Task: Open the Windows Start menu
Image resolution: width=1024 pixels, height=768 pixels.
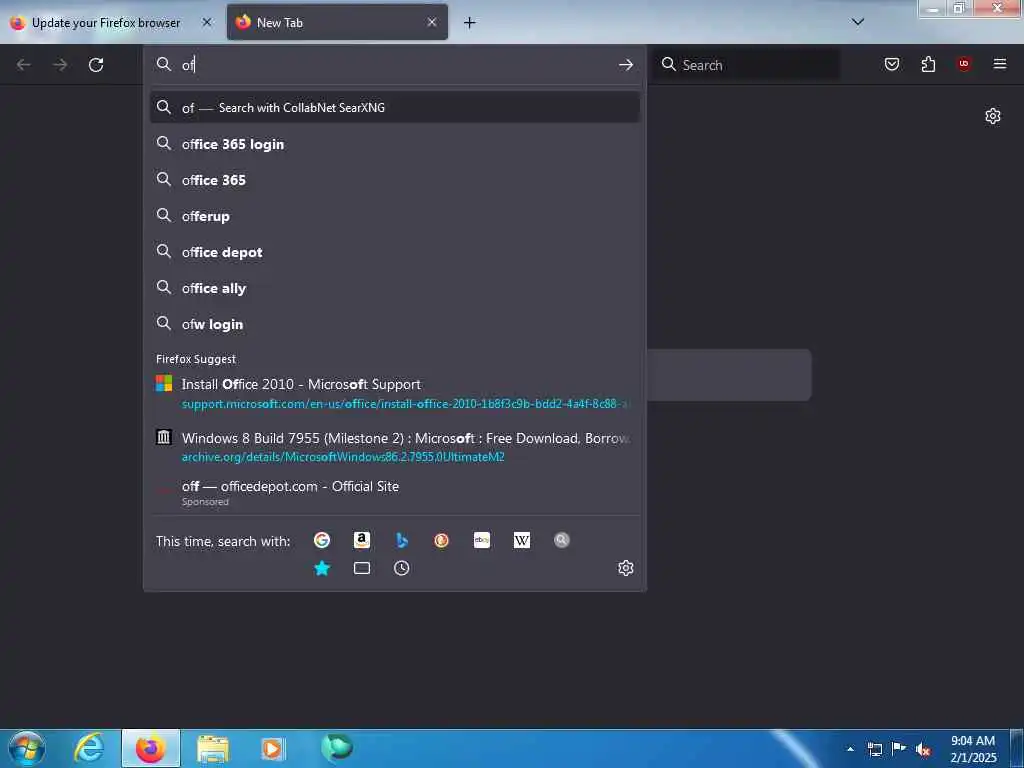Action: (26, 748)
